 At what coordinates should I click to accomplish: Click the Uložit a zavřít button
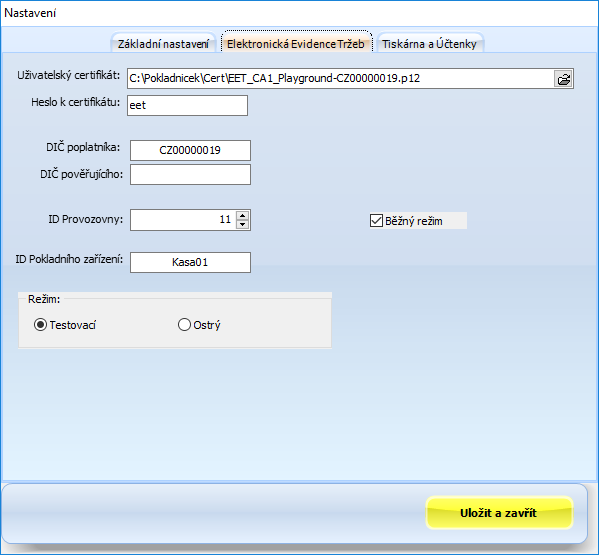[499, 513]
